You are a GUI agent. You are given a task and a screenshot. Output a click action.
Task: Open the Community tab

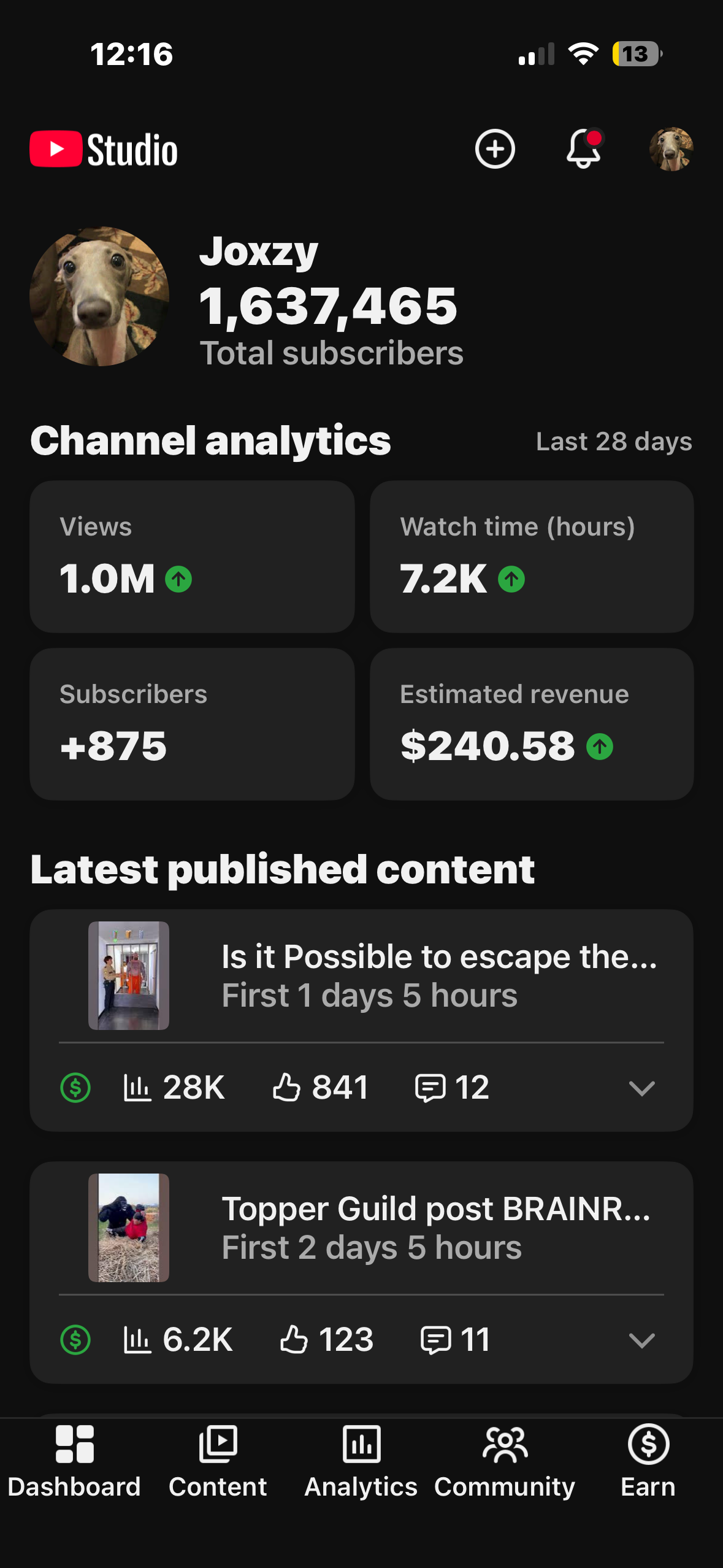(505, 1462)
